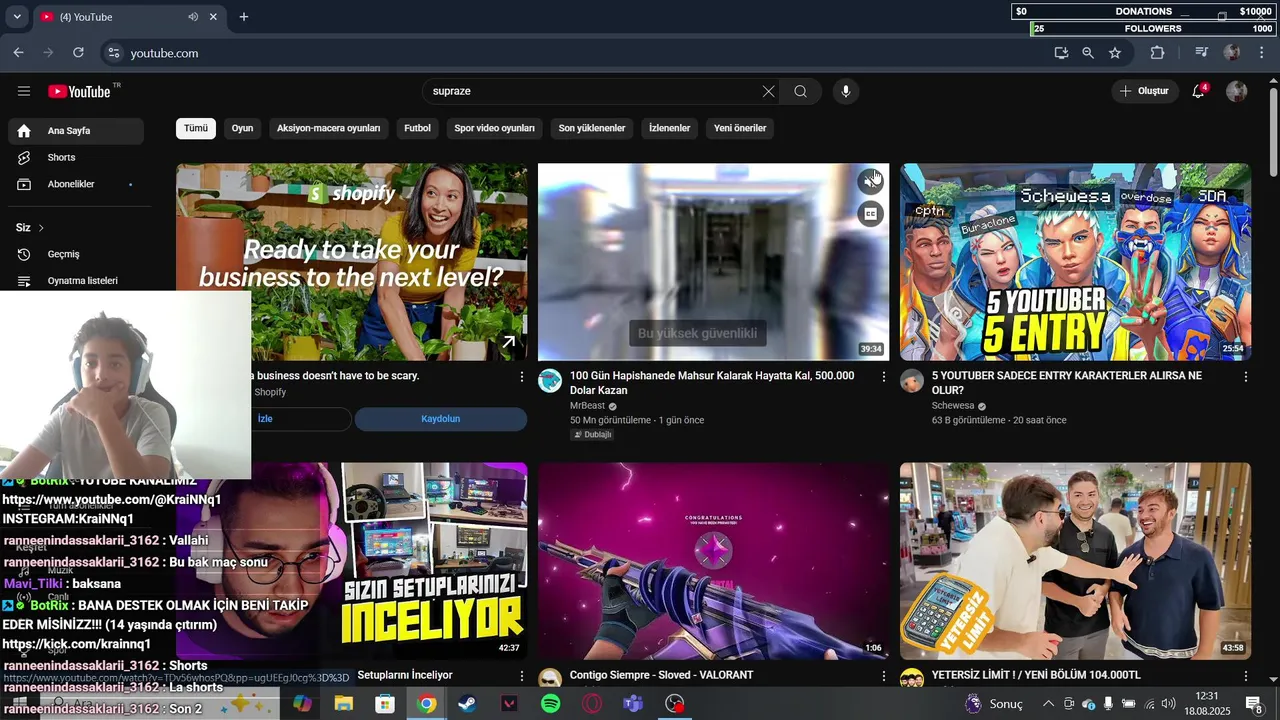Select the 'Yeni öneriler' filter chip
This screenshot has height=720, width=1280.
coord(740,128)
